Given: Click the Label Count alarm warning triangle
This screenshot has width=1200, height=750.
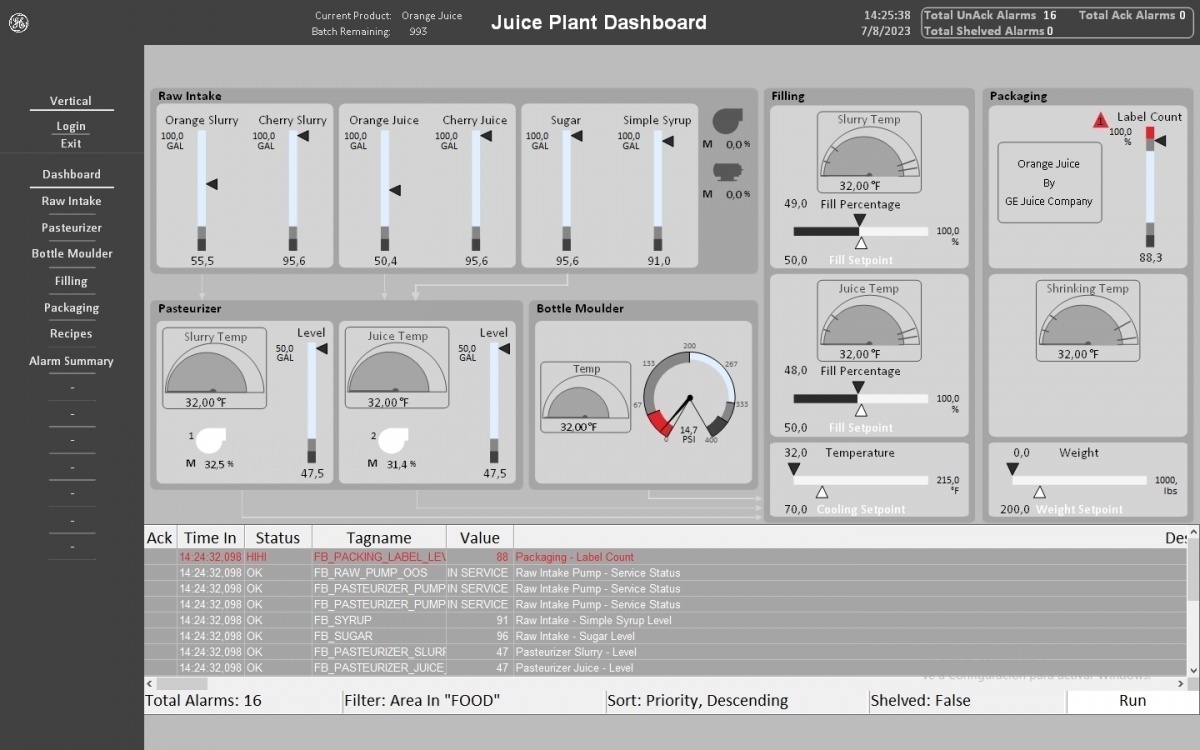Looking at the screenshot, I should coord(1101,120).
